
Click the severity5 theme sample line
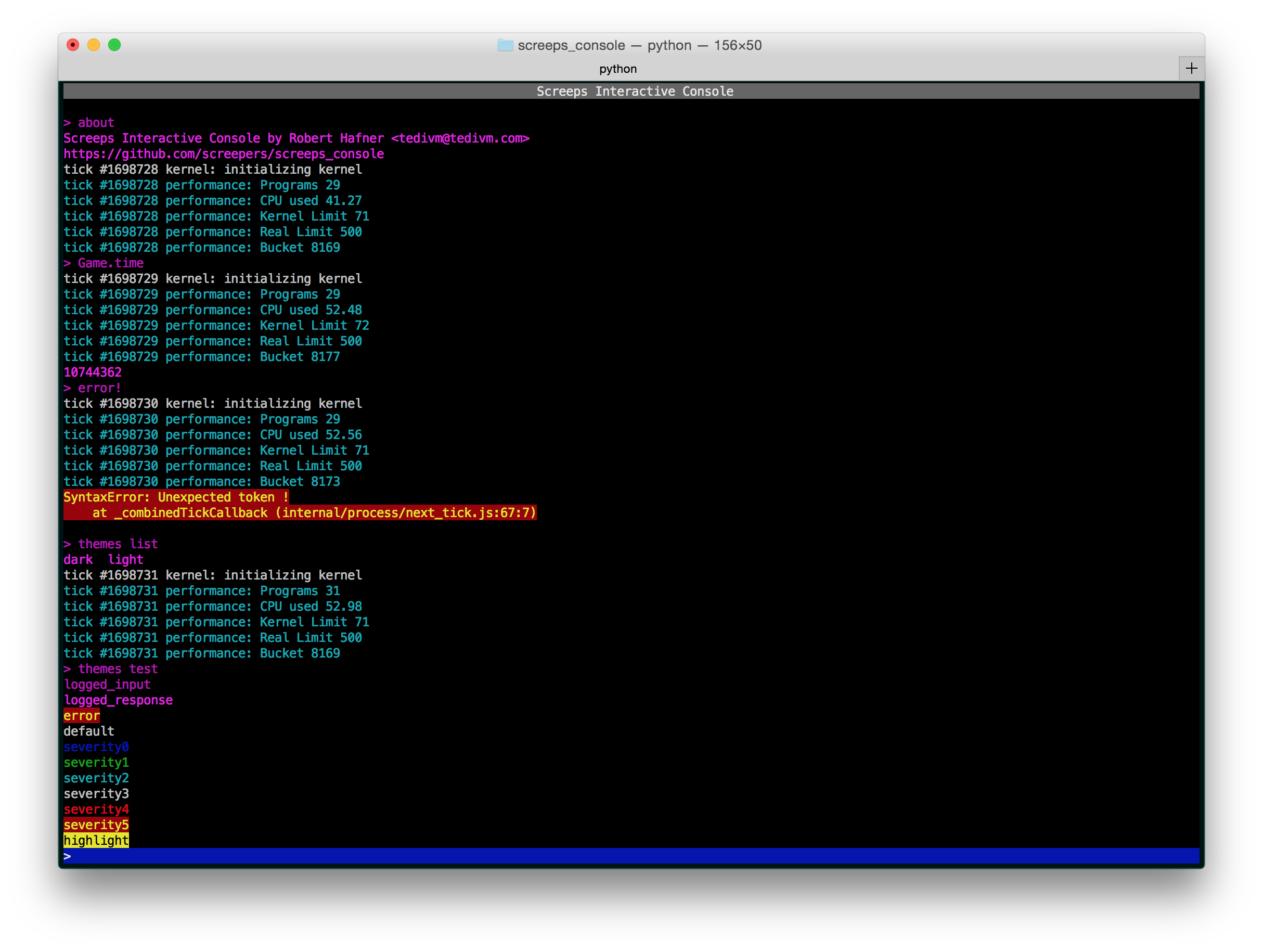(x=96, y=825)
